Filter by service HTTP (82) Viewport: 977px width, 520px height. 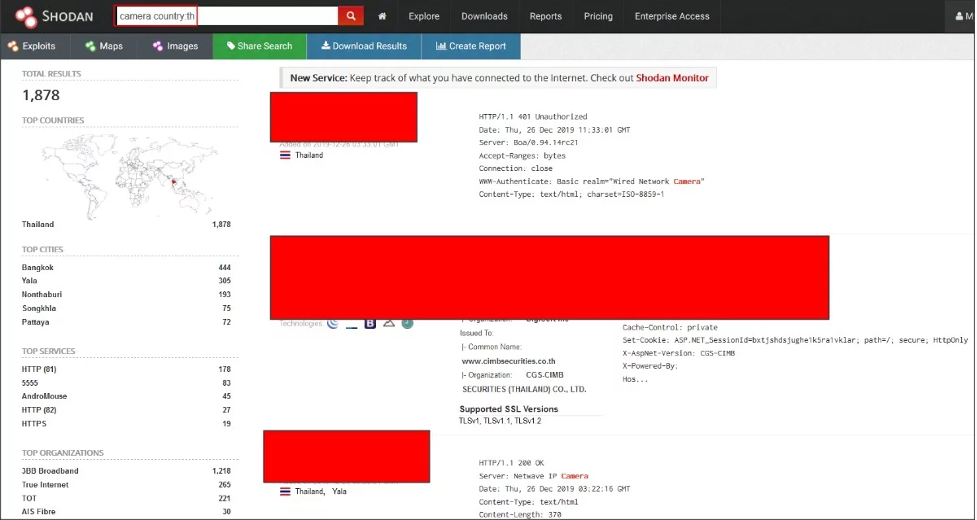(39, 410)
